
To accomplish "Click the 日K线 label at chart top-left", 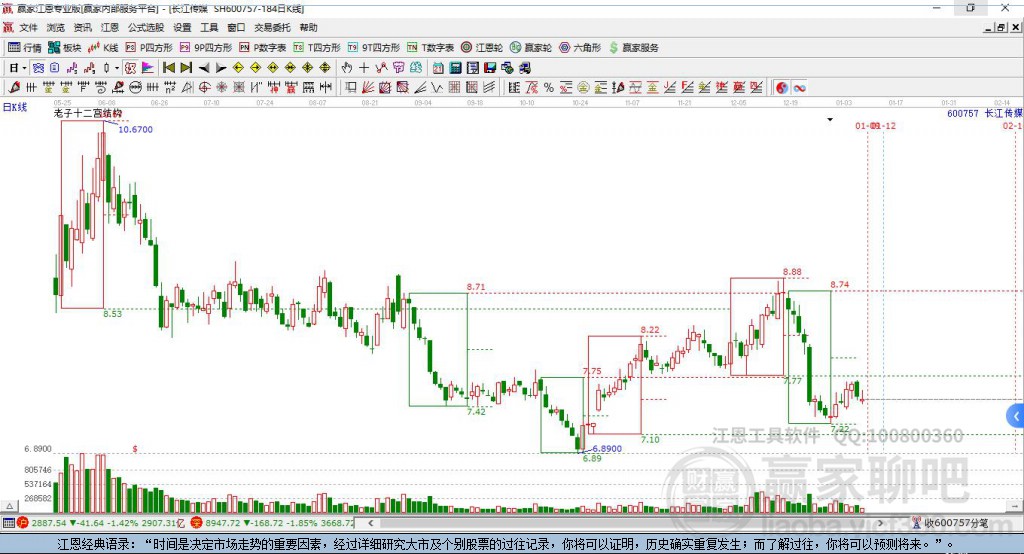I will (x=14, y=106).
